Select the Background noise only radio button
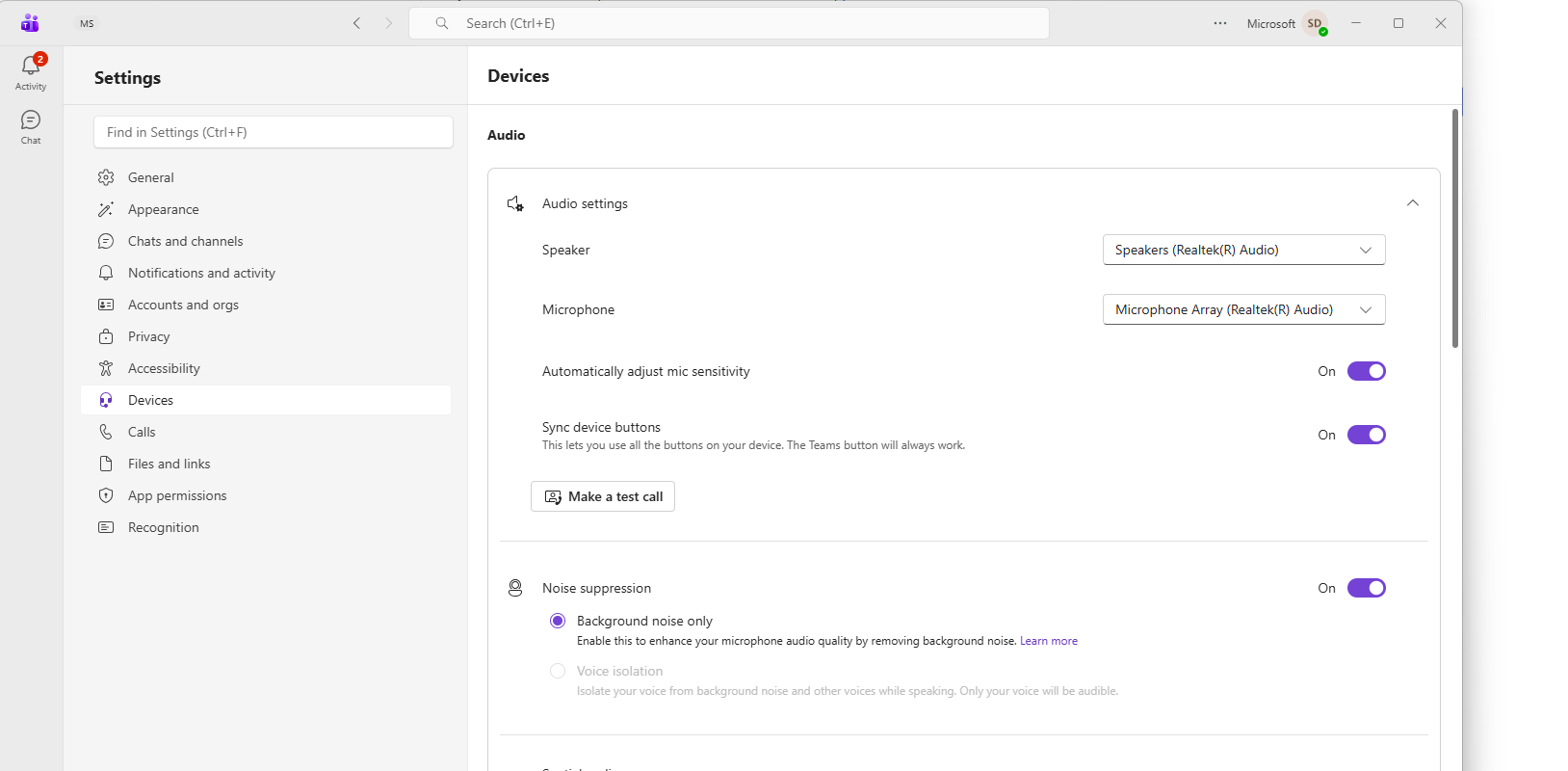The width and height of the screenshot is (1568, 771). pos(558,621)
